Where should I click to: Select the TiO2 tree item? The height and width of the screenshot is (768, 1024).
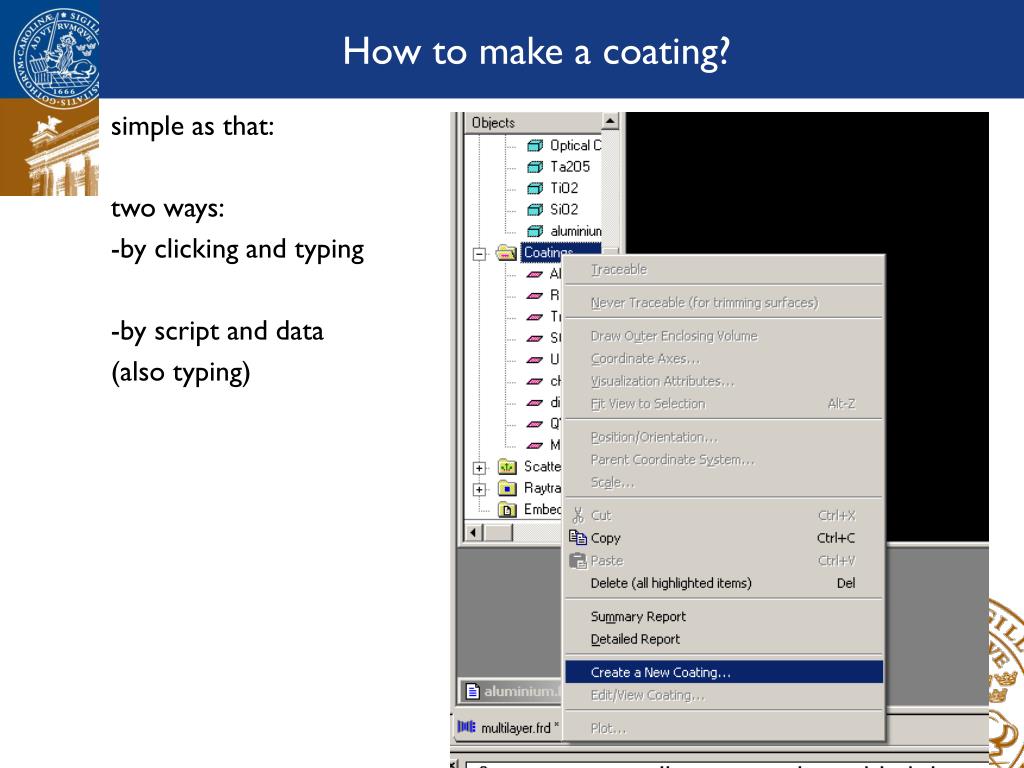[x=564, y=189]
